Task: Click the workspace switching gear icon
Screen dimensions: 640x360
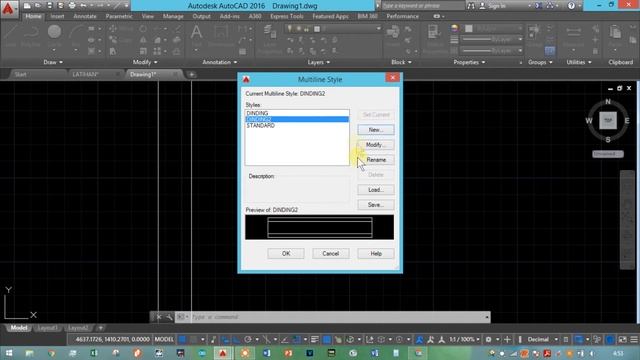Action: (488, 339)
